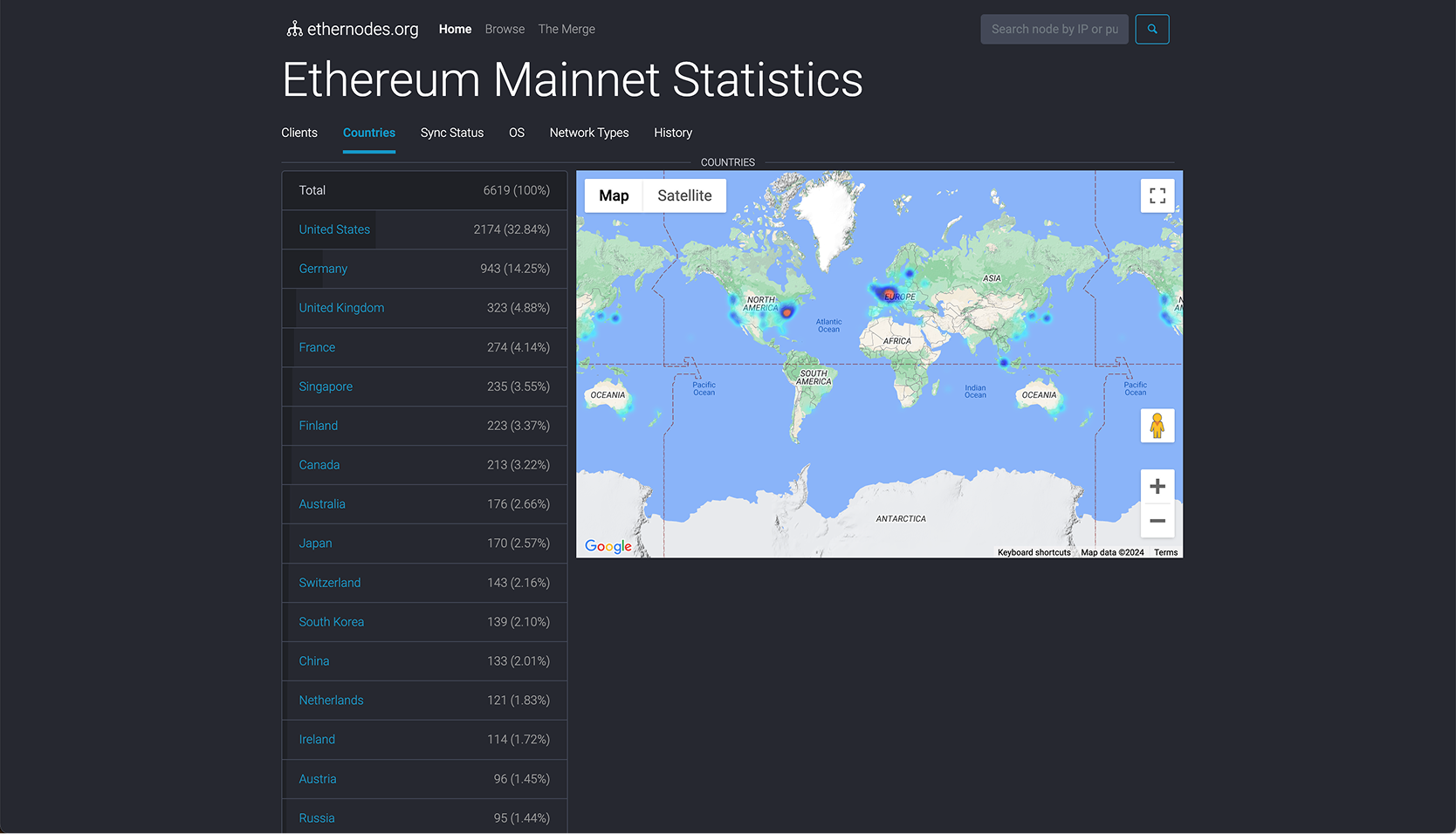Focus the Search node by IP field
This screenshot has height=834, width=1456.
coord(1054,29)
